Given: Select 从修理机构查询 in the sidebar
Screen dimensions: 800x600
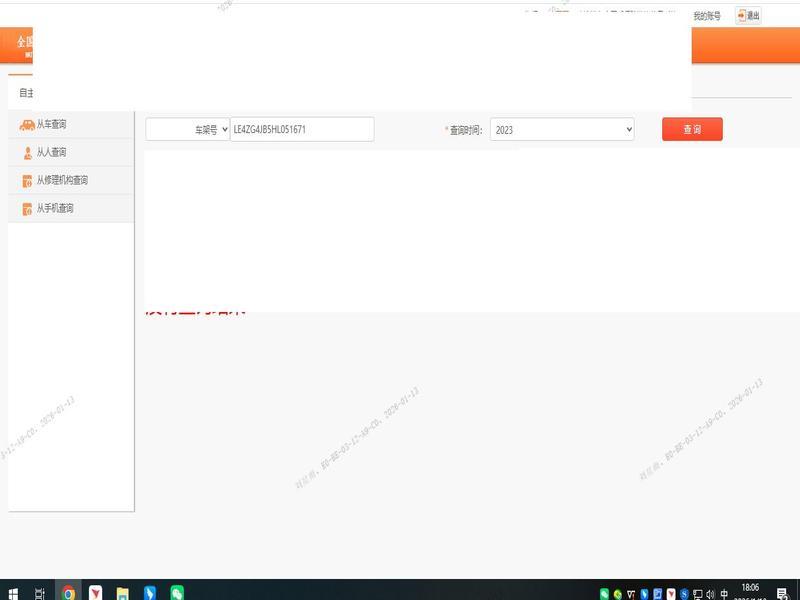Looking at the screenshot, I should [62, 181].
